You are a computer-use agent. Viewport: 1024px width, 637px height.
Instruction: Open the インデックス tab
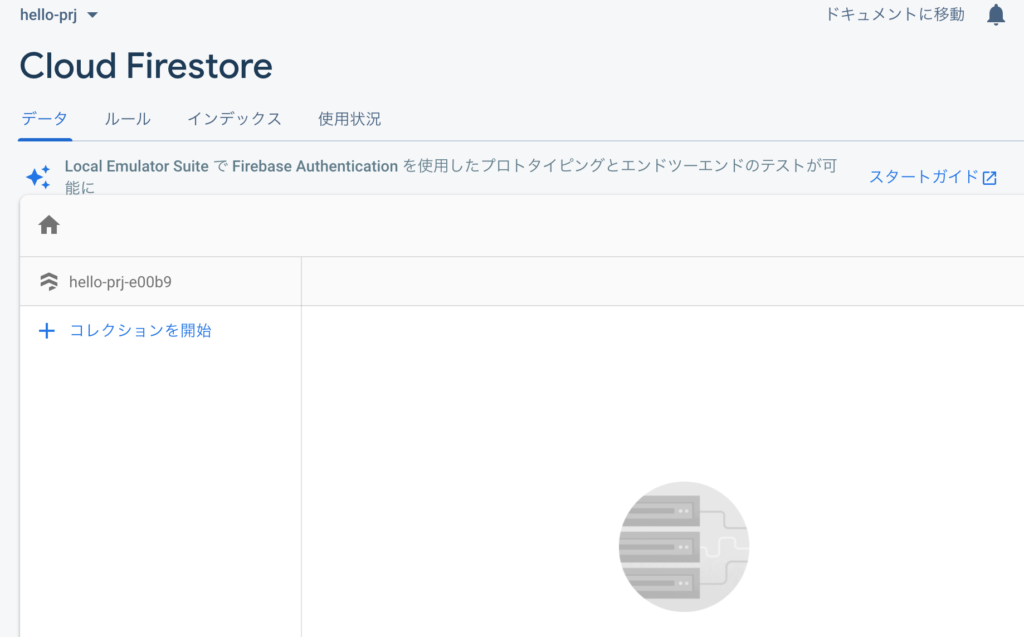point(234,118)
